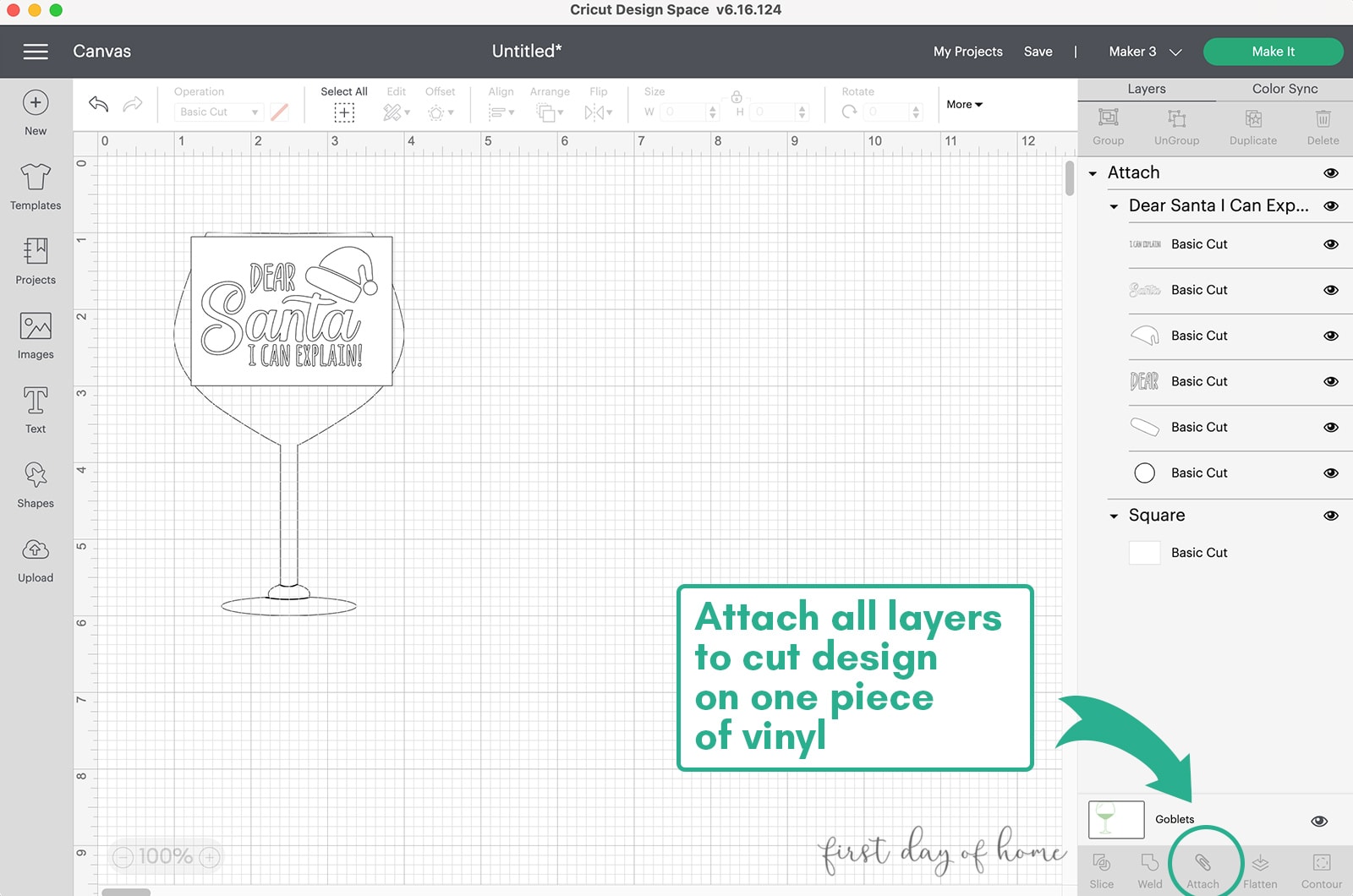The height and width of the screenshot is (896, 1353).
Task: Open the More dropdown in the toolbar
Action: coord(963,104)
